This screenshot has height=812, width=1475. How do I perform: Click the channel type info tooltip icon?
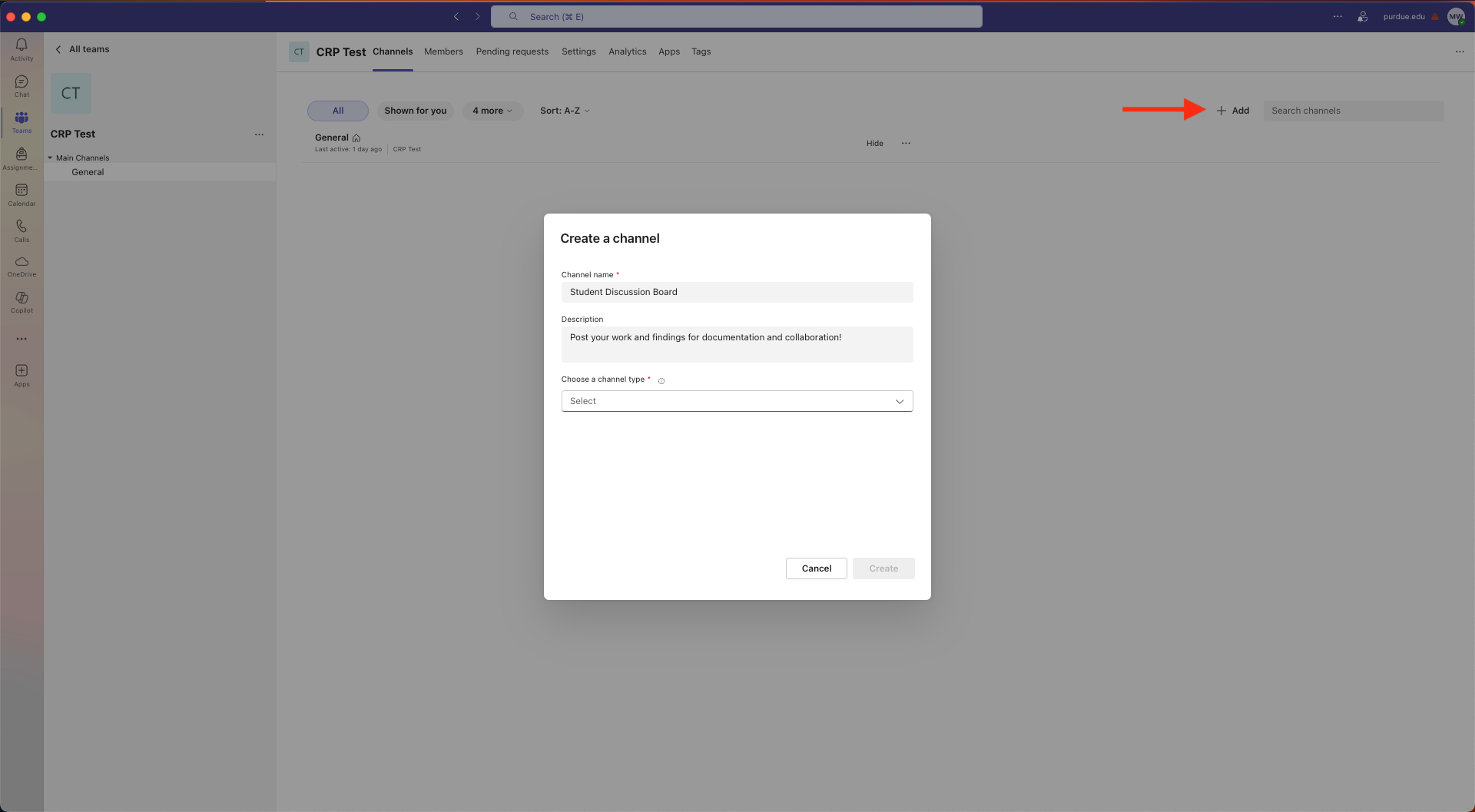(661, 380)
